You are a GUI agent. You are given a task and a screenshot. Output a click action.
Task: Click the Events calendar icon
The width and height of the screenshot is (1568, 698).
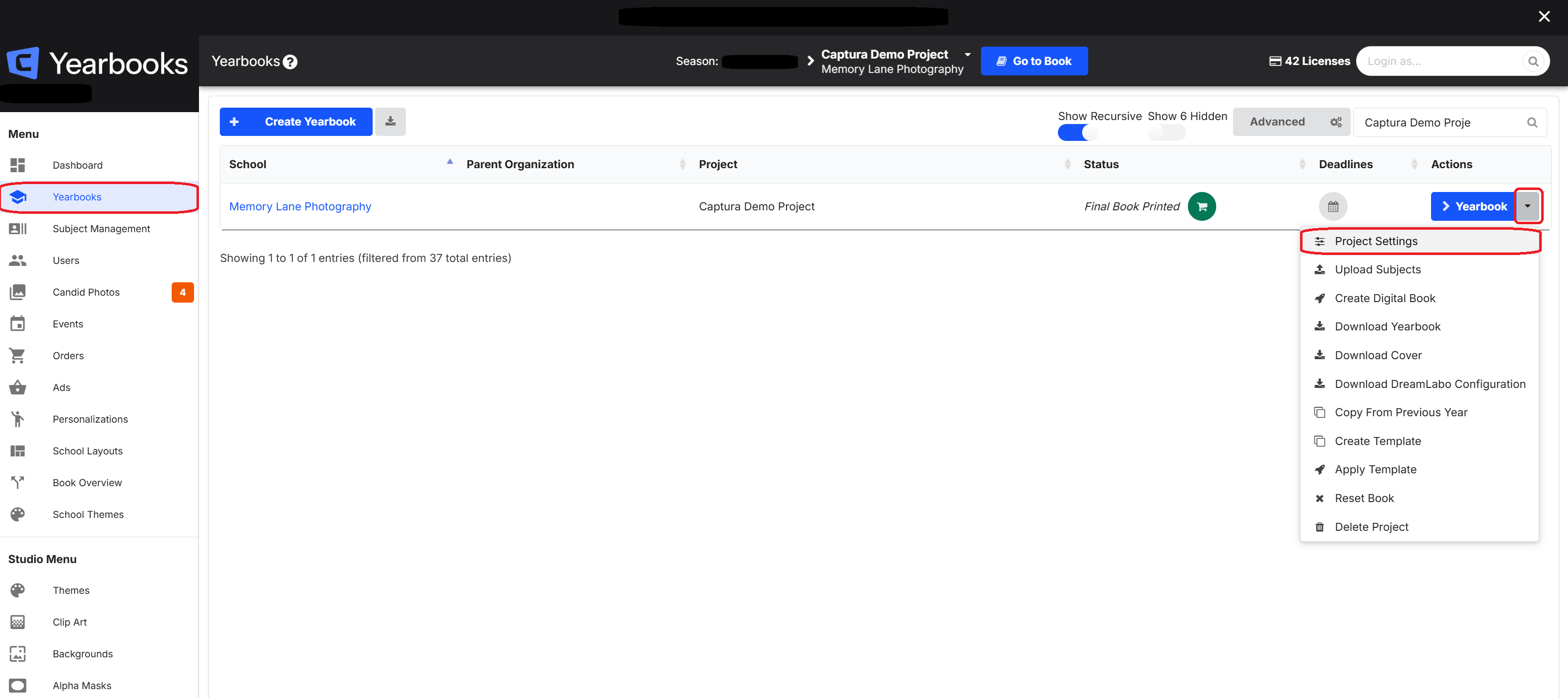point(18,324)
